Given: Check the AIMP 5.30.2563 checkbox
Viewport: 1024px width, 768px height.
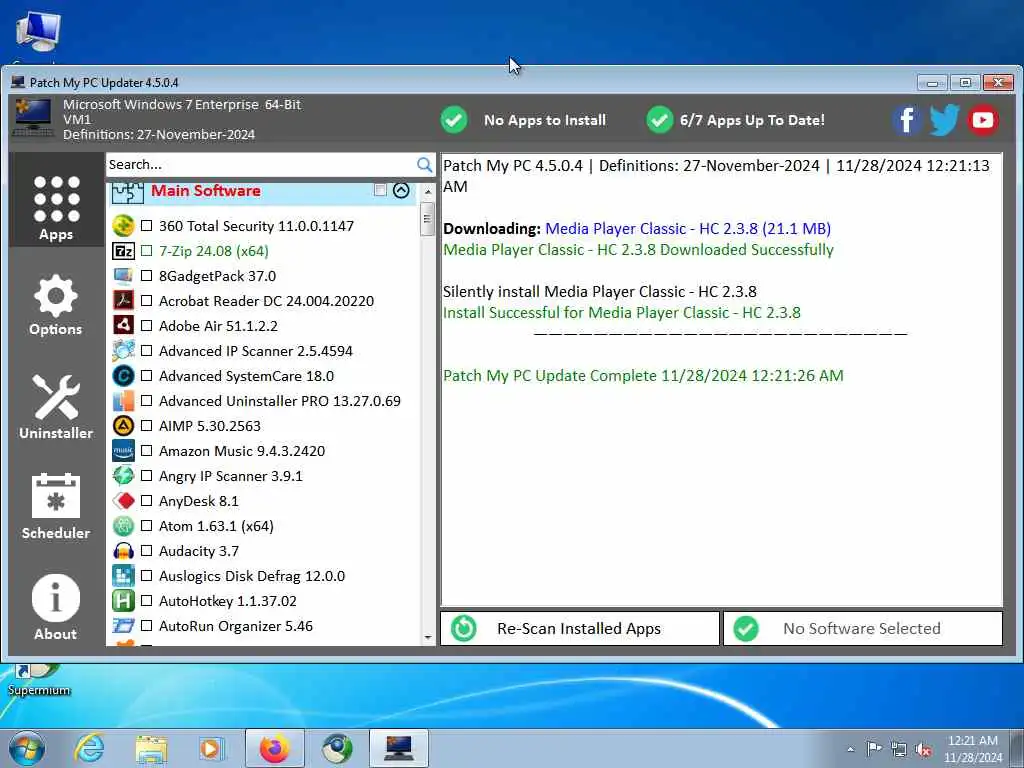Looking at the screenshot, I should pos(146,426).
